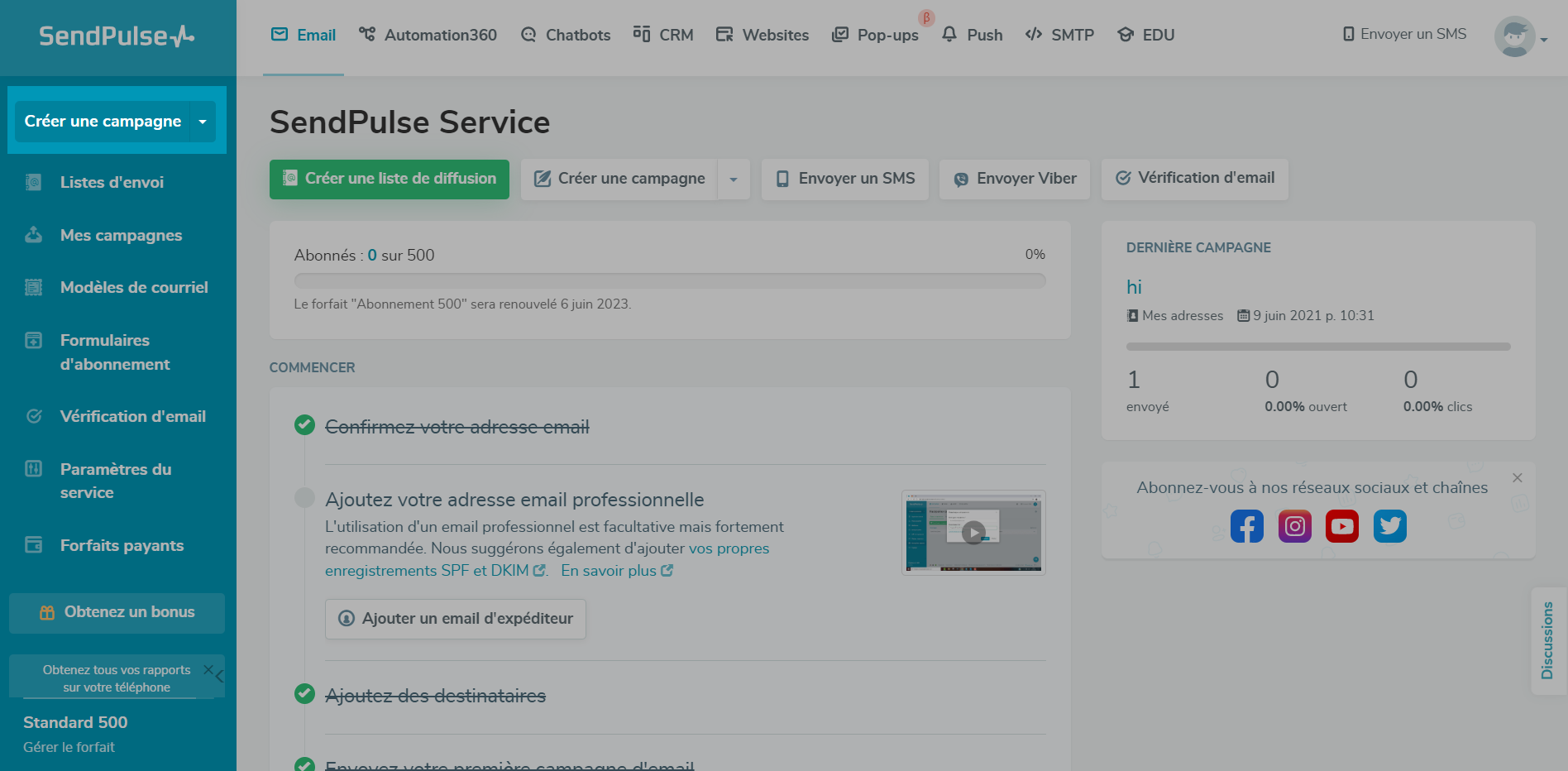This screenshot has height=771, width=1568.
Task: Click the toolbar Envoyer un SMS button
Action: [845, 180]
